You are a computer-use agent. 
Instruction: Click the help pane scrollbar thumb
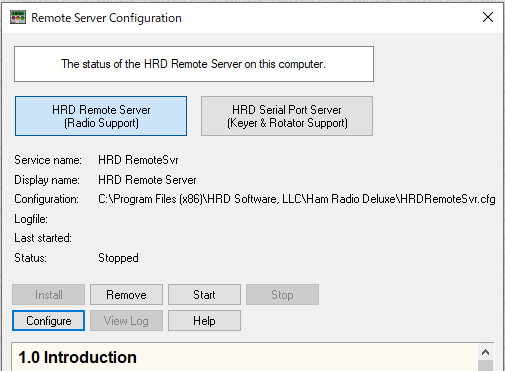(x=486, y=366)
